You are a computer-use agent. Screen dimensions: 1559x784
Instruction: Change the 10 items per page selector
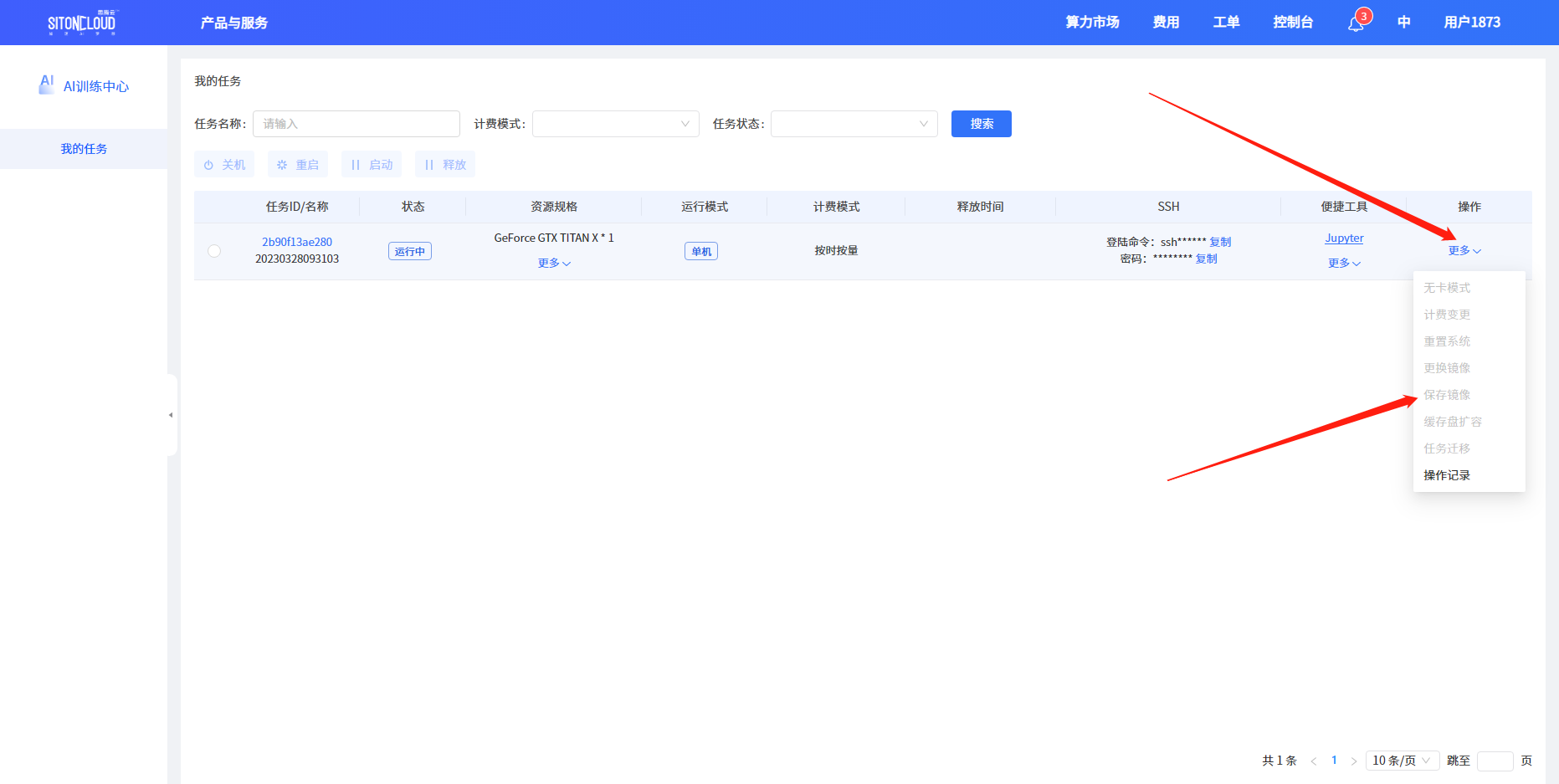pos(1402,761)
